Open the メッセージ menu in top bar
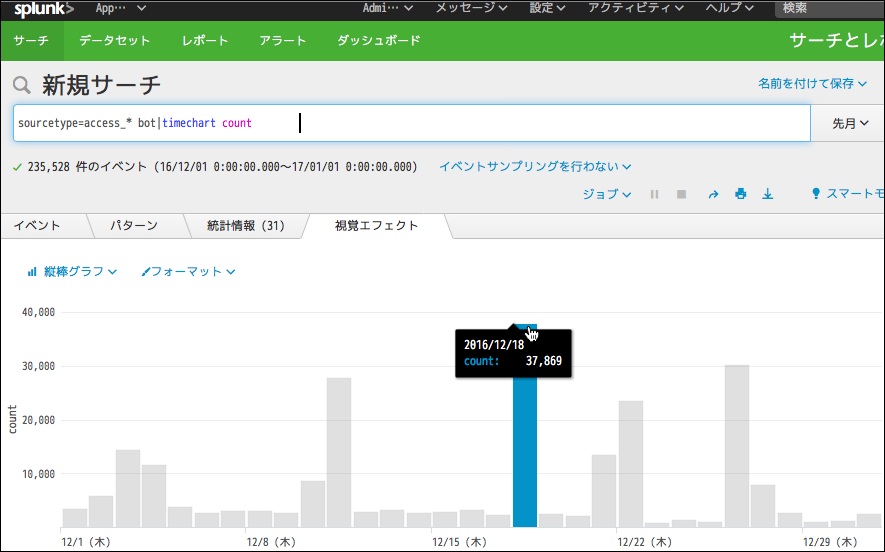The image size is (885, 552). [x=470, y=8]
